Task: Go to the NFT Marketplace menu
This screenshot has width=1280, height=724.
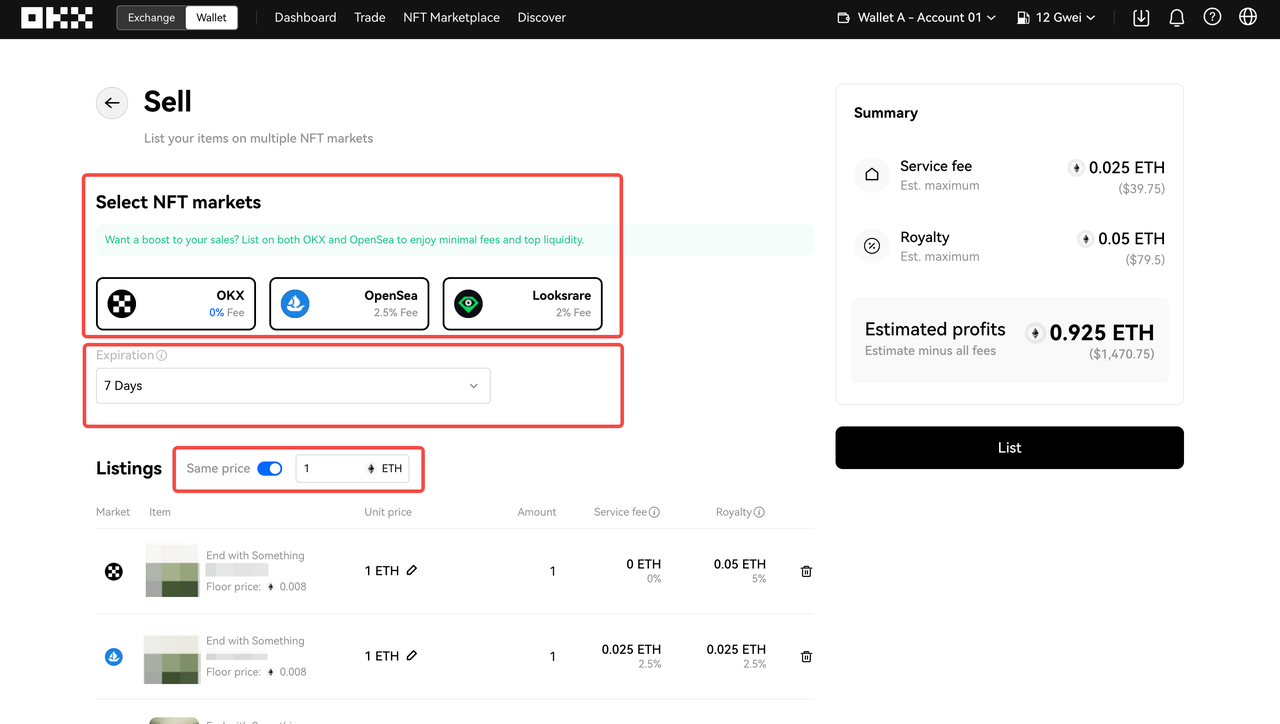Action: [451, 18]
